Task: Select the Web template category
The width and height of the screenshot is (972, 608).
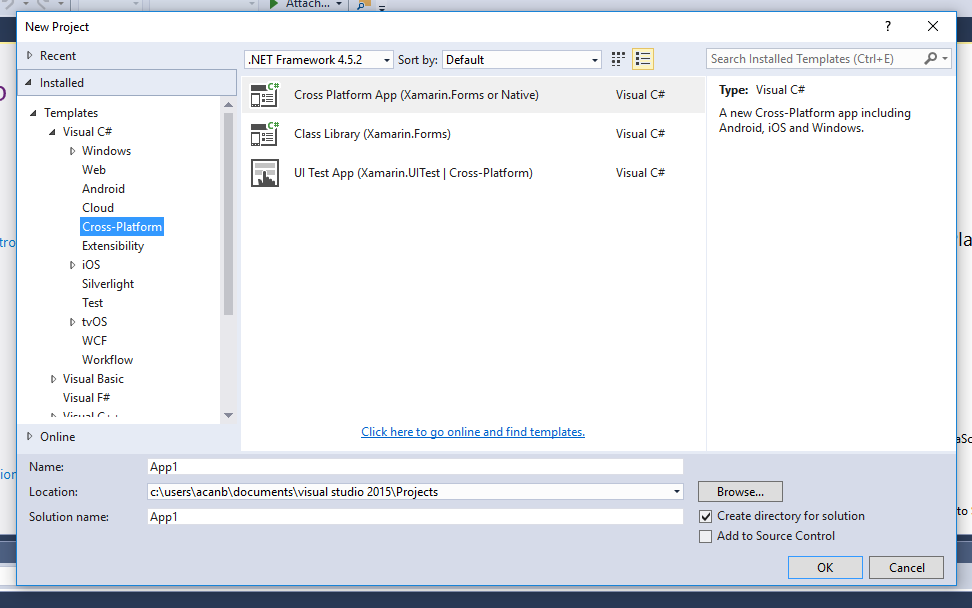Action: pos(94,170)
